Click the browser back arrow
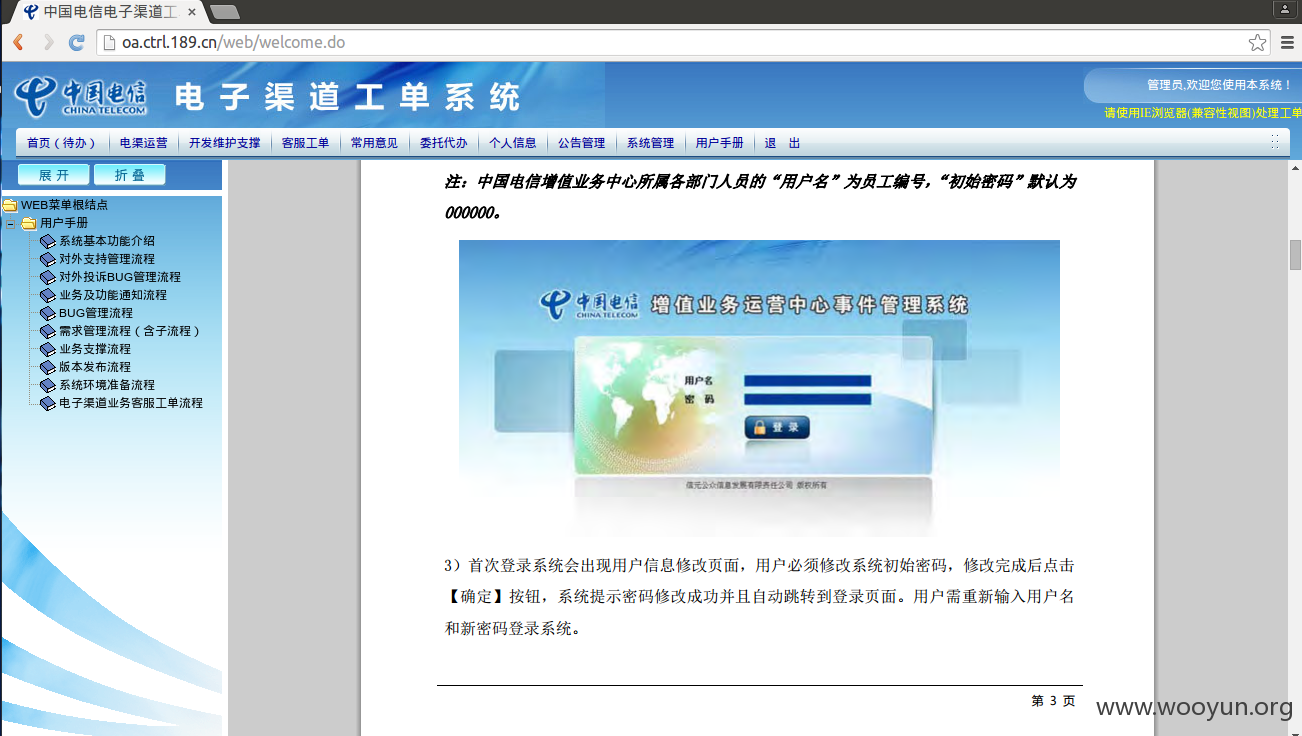The width and height of the screenshot is (1302, 736). click(18, 42)
